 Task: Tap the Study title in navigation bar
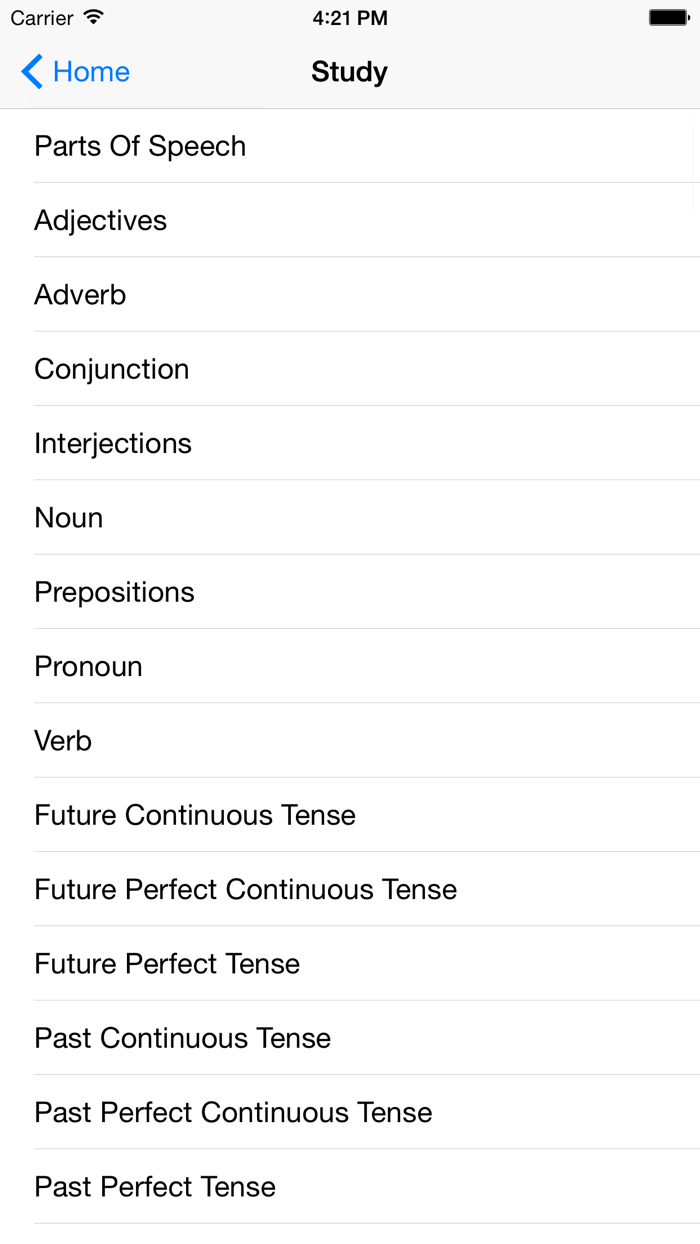pos(349,71)
